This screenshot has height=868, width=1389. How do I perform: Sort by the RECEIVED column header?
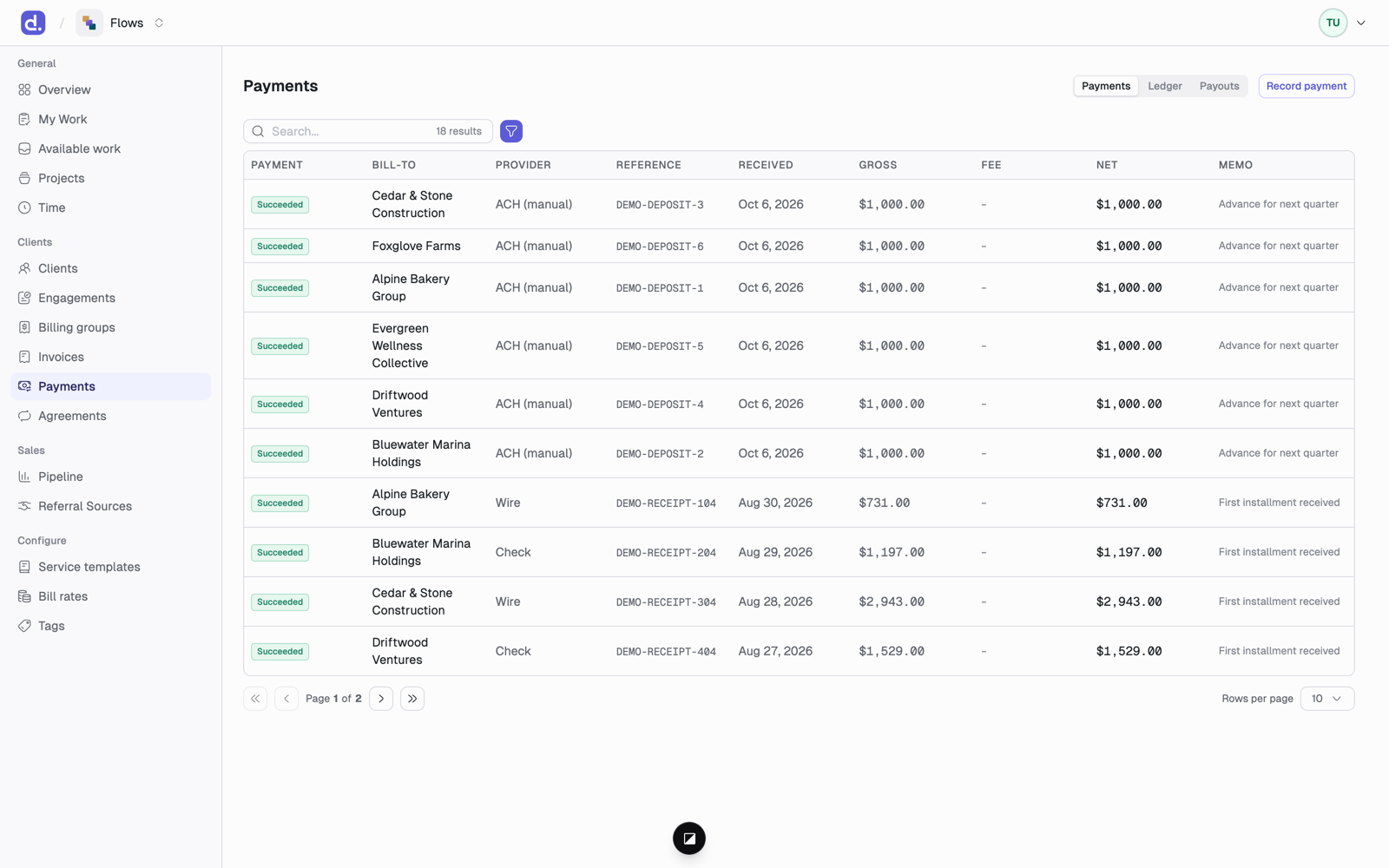tap(766, 165)
